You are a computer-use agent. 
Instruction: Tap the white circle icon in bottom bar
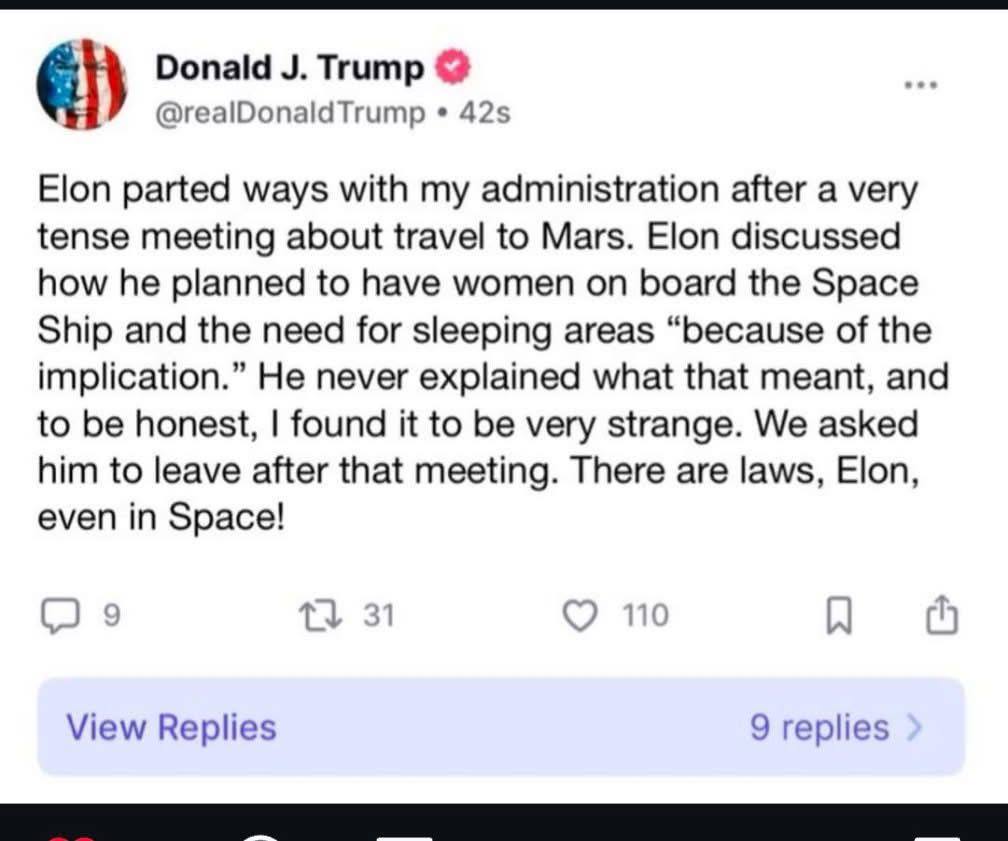point(260,837)
